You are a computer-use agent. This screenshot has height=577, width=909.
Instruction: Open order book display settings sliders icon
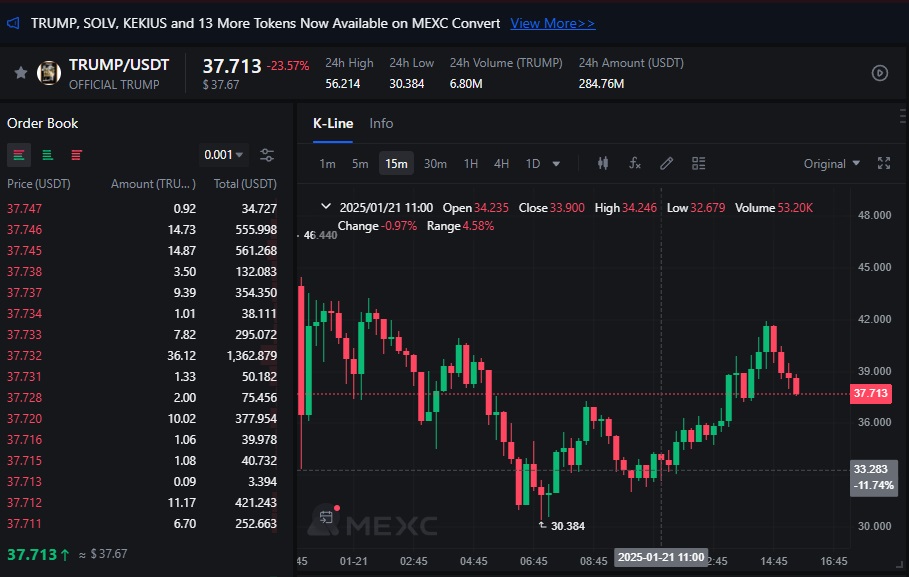(267, 155)
